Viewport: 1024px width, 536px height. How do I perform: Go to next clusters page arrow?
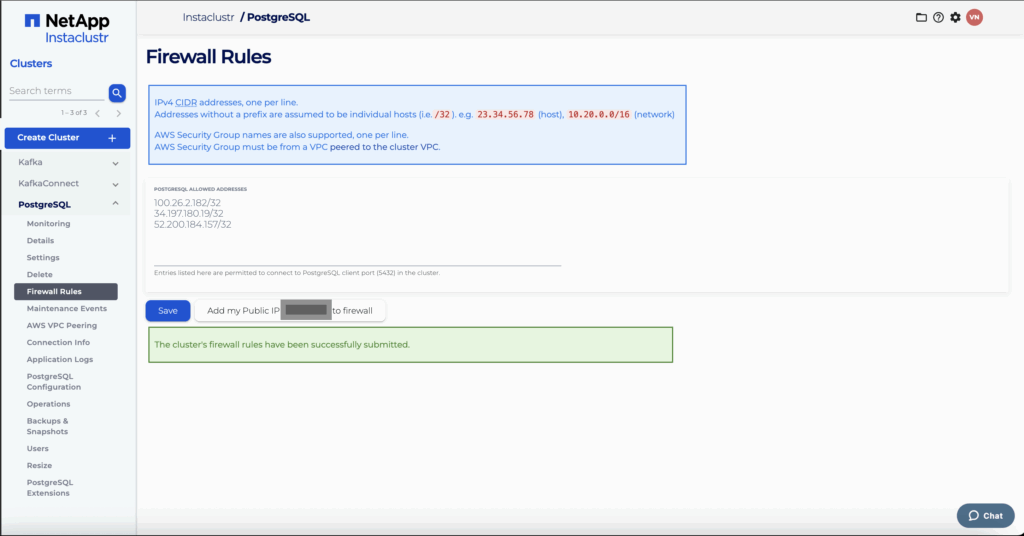pyautogui.click(x=118, y=113)
